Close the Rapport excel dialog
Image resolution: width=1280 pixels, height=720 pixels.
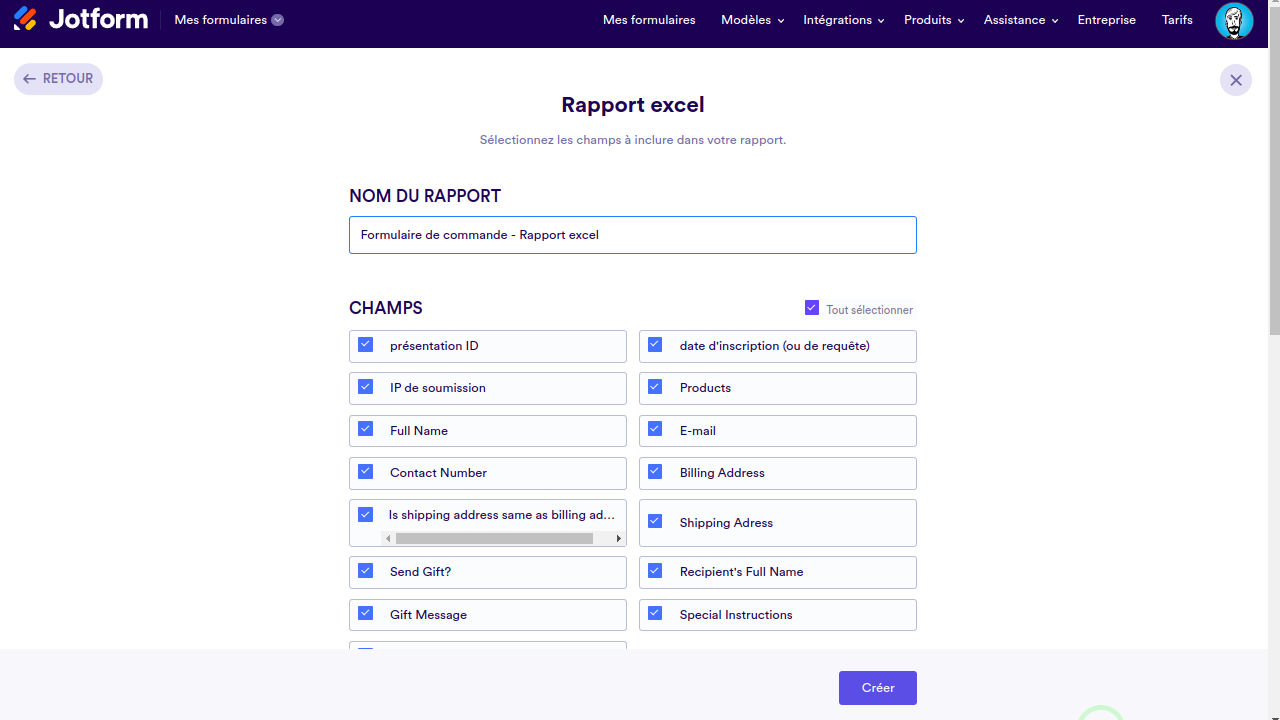coord(1236,80)
